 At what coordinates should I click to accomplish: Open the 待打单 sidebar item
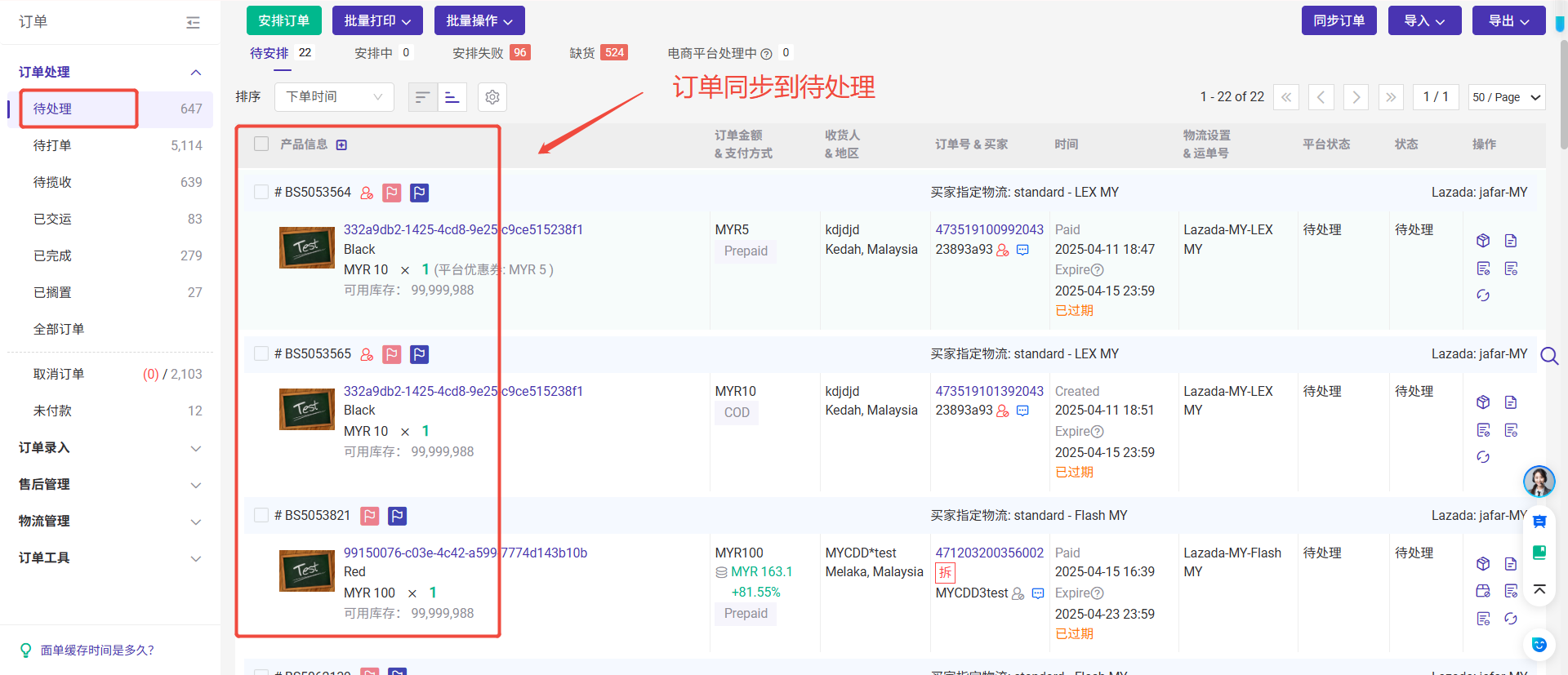point(52,145)
